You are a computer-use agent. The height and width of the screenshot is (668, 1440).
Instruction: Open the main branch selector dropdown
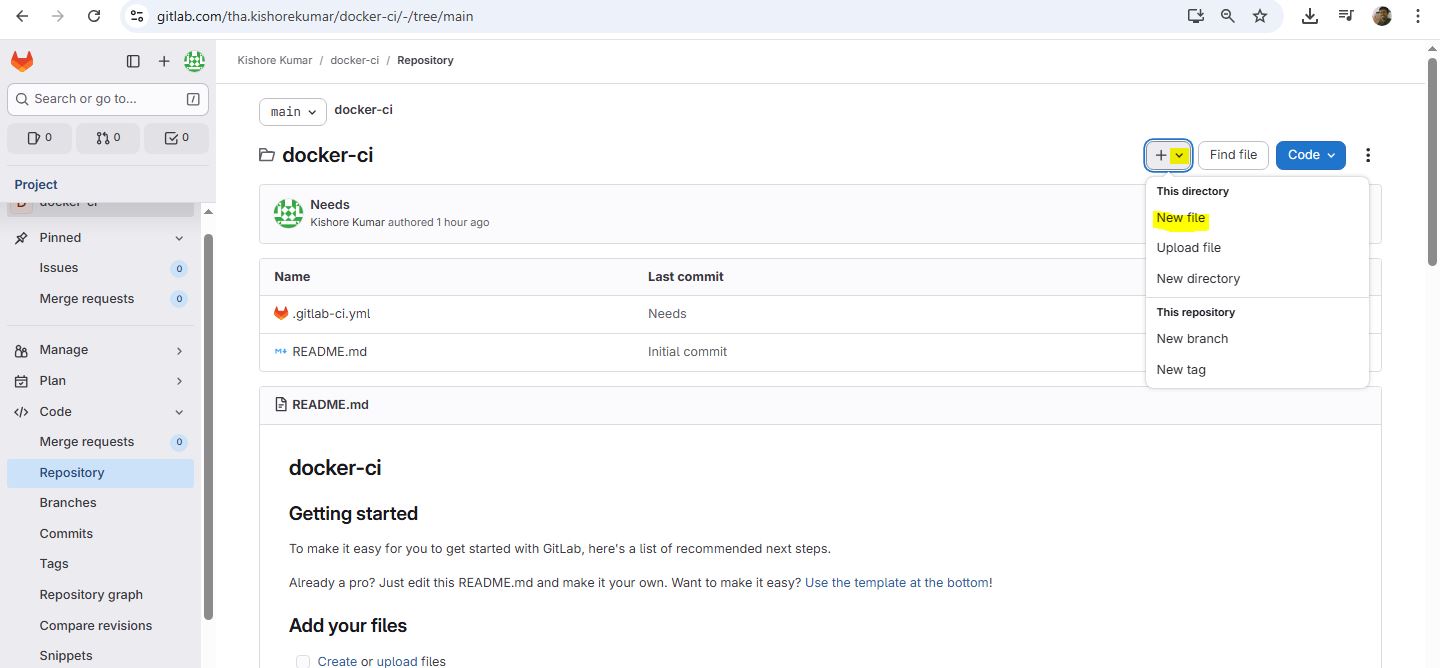[293, 111]
